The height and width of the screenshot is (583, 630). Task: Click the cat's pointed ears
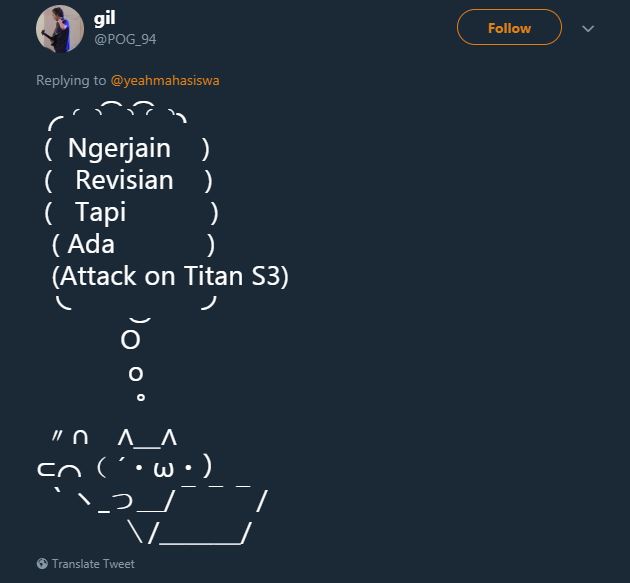click(x=147, y=438)
